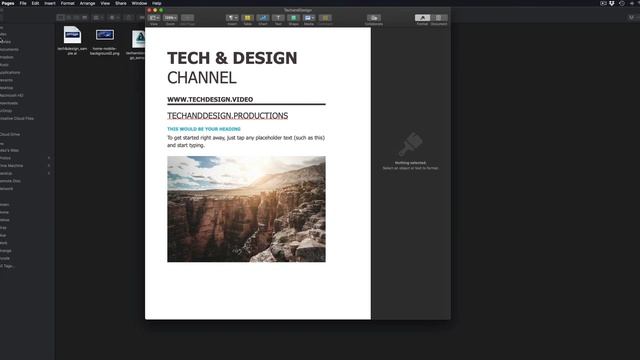Viewport: 640px width, 360px height.
Task: Add a Text box from toolbar
Action: [278, 18]
